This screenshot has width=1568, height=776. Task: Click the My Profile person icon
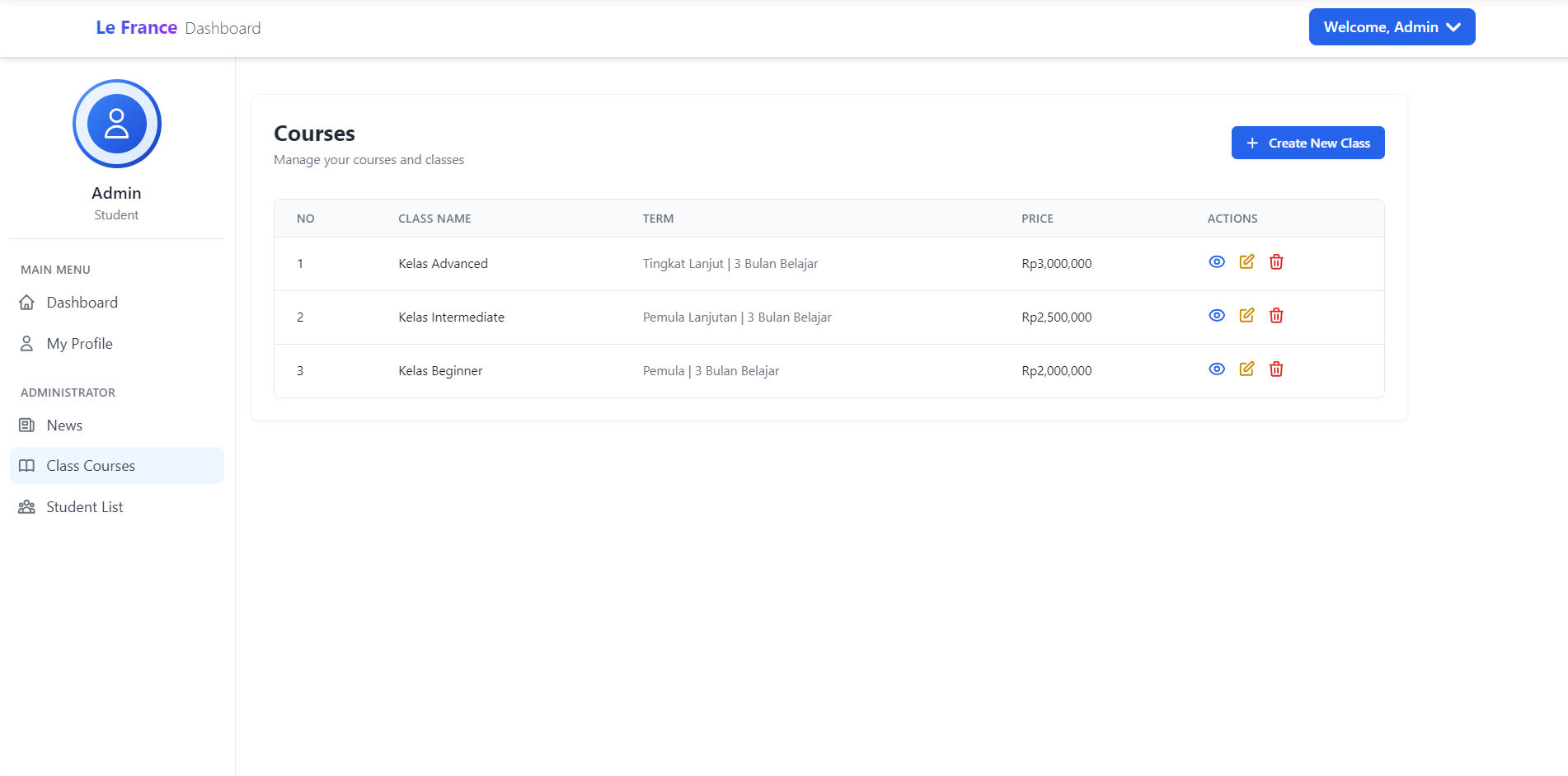[x=26, y=343]
